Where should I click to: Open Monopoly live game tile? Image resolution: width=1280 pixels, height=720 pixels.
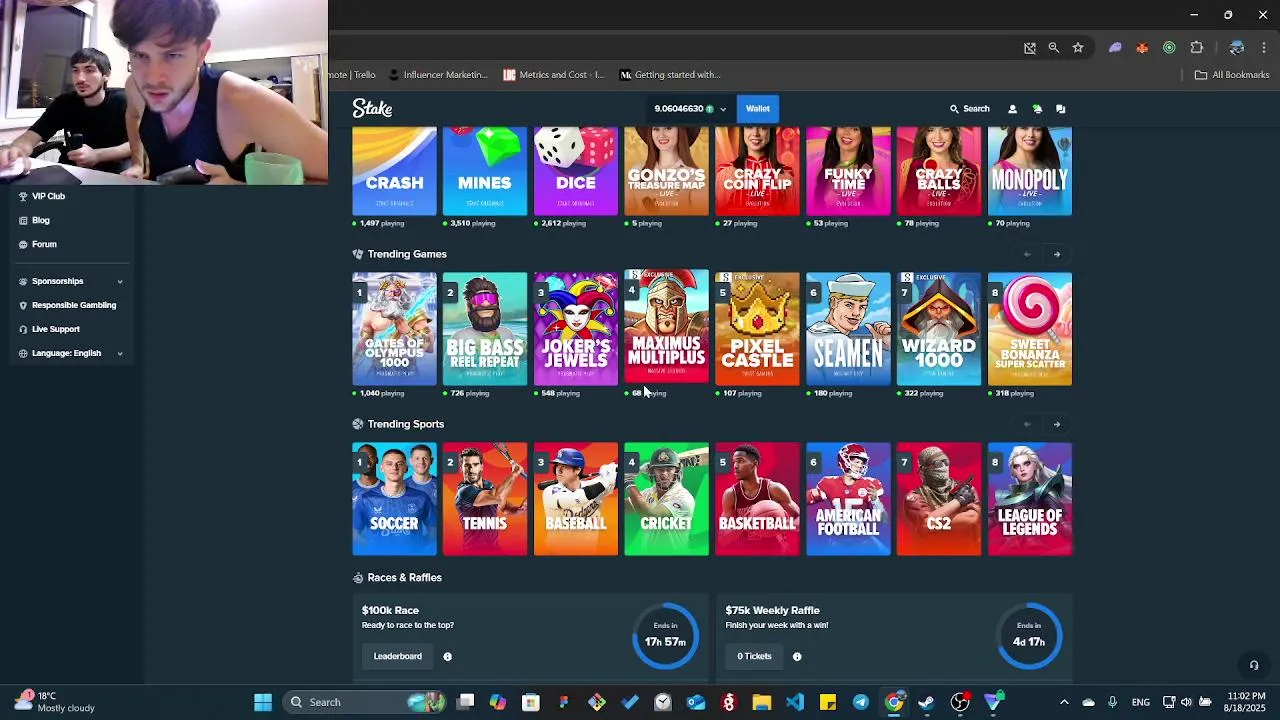tap(1030, 171)
